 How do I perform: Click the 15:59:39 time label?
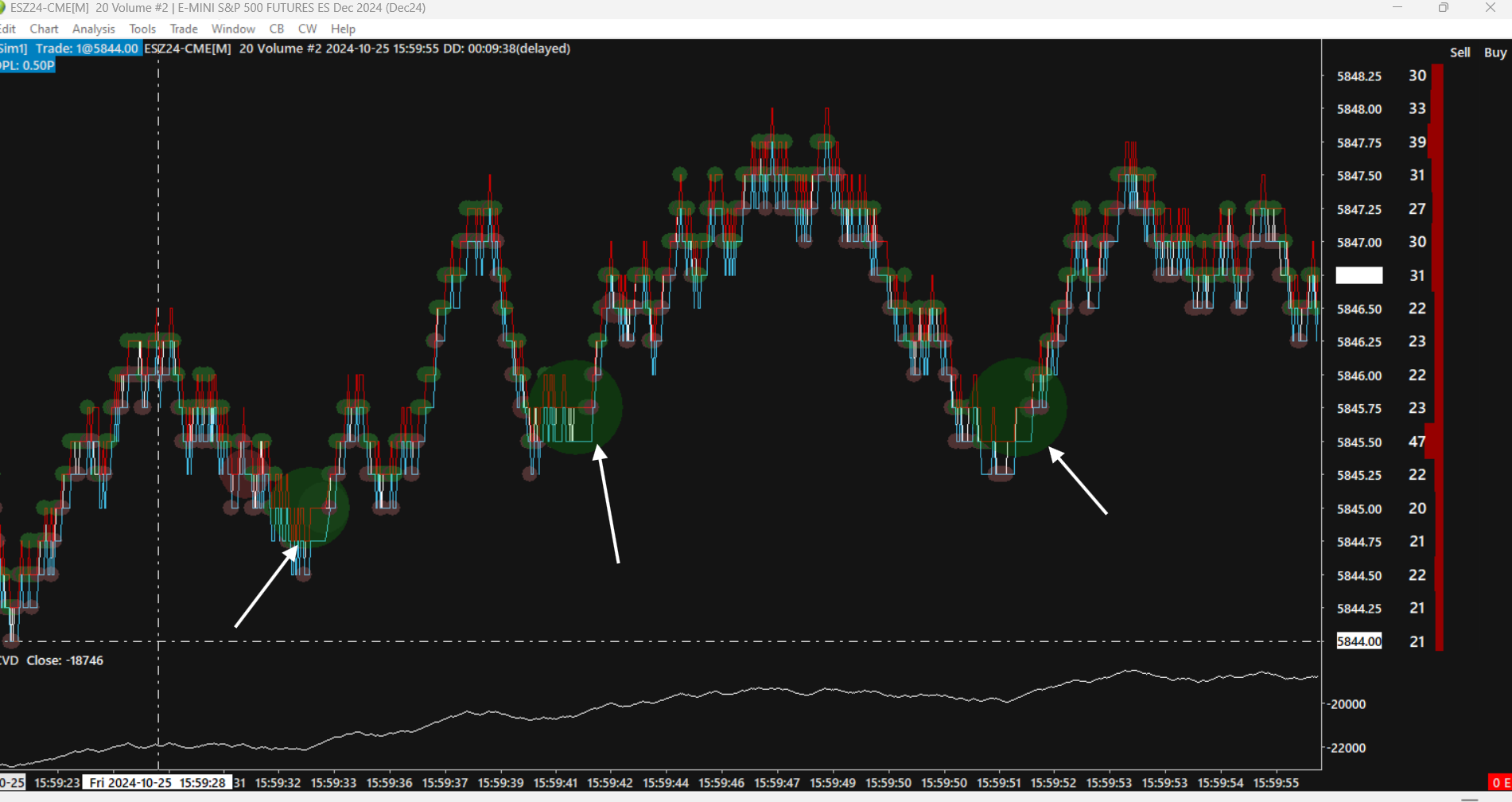500,783
